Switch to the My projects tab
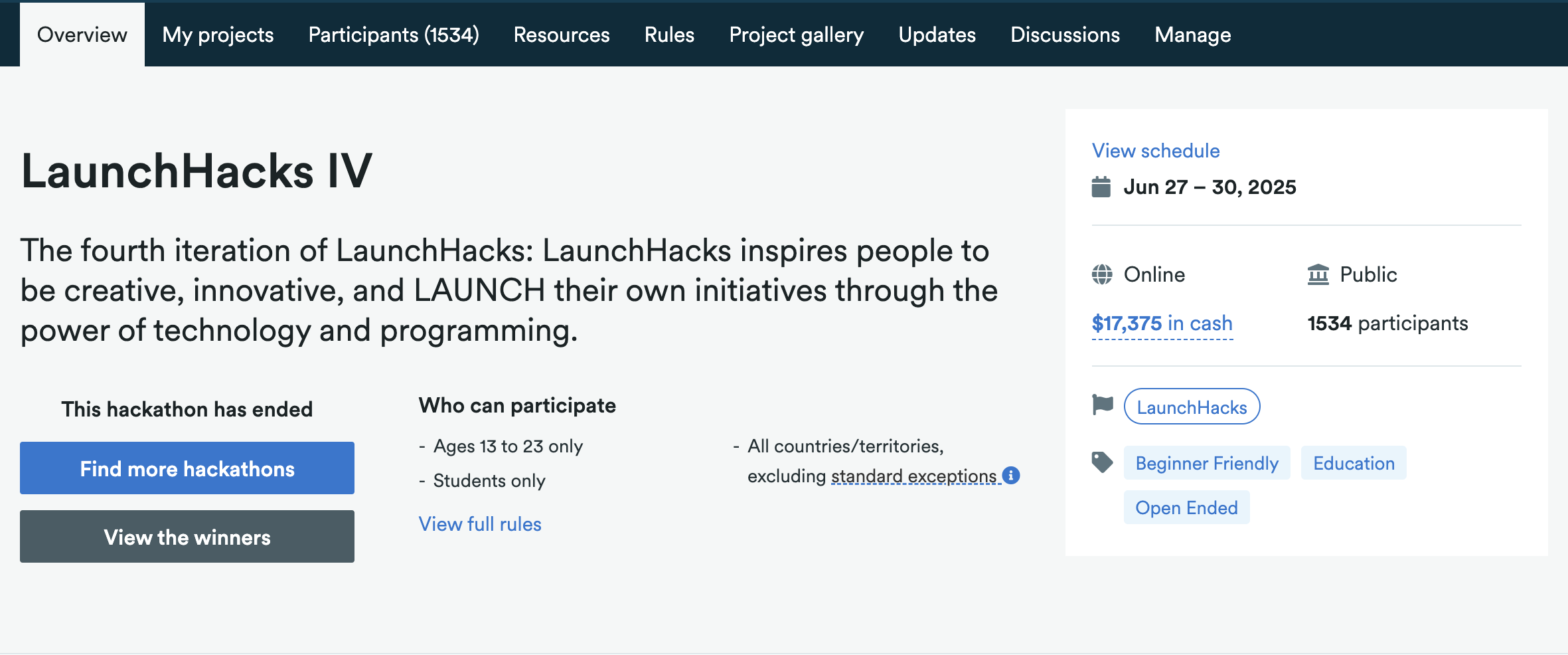The width and height of the screenshot is (1568, 655). (x=218, y=35)
